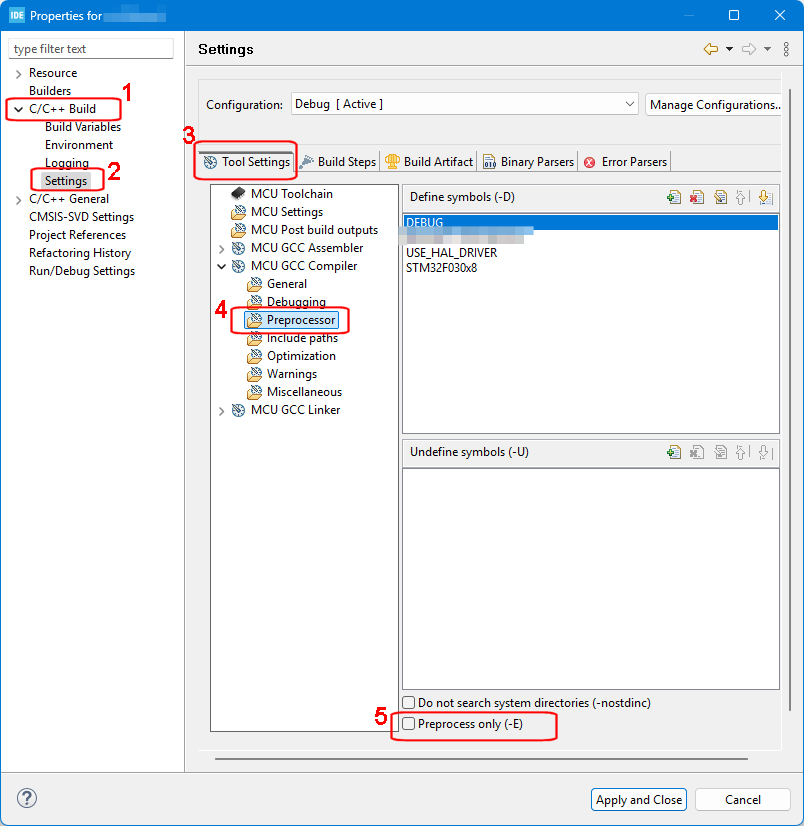Collapse the C/C++ Build section
This screenshot has width=804, height=826.
[18, 109]
